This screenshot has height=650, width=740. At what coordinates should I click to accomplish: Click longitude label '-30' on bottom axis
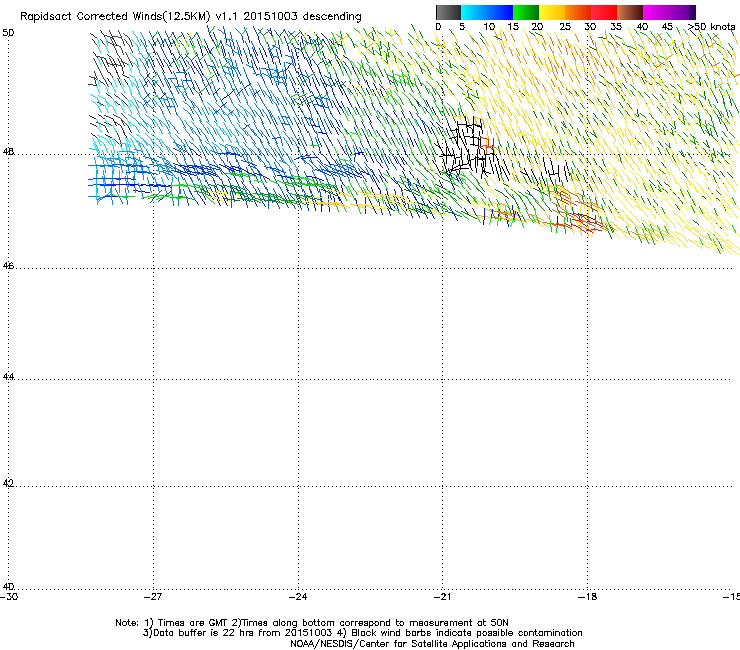[x=9, y=597]
